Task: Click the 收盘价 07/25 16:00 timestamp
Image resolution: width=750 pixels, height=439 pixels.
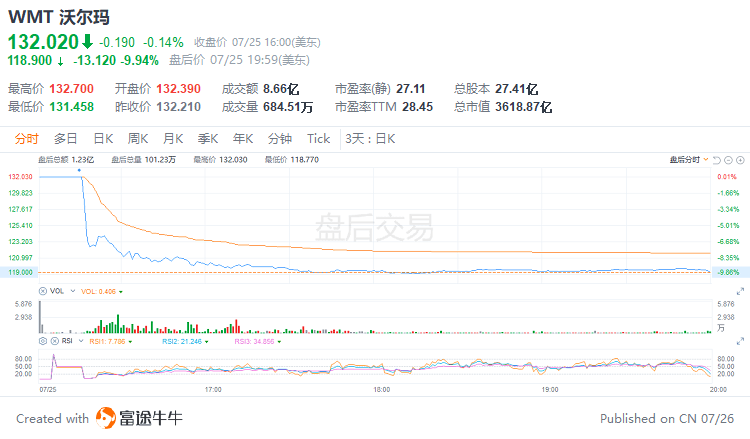Action: (257, 42)
